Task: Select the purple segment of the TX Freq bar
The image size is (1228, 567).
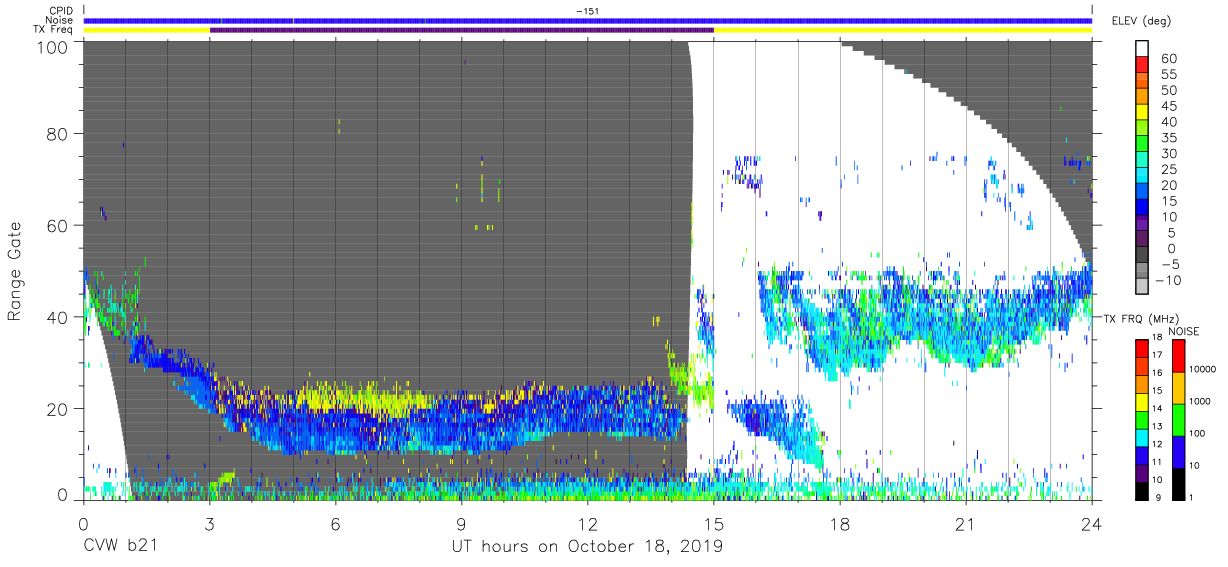Action: coord(462,30)
